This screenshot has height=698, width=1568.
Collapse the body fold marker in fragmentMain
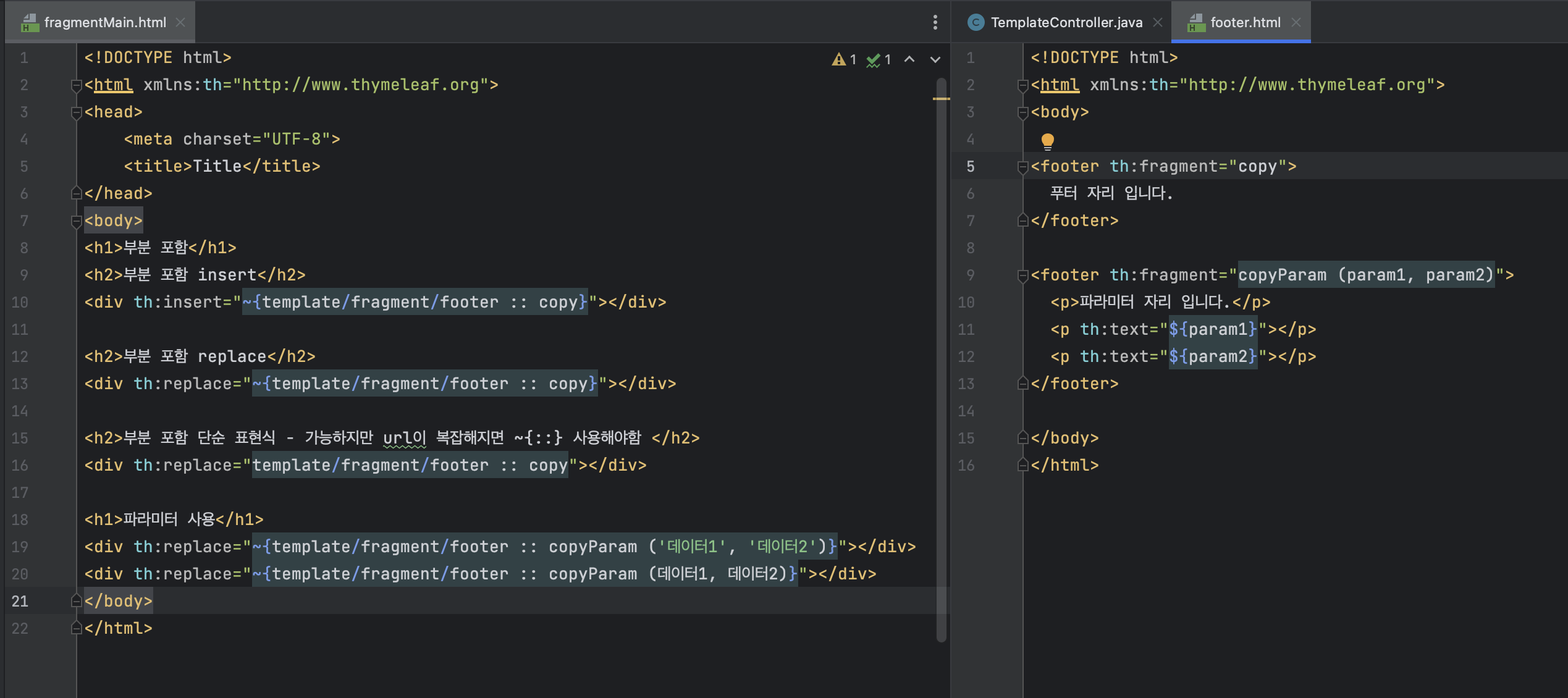tap(77, 221)
